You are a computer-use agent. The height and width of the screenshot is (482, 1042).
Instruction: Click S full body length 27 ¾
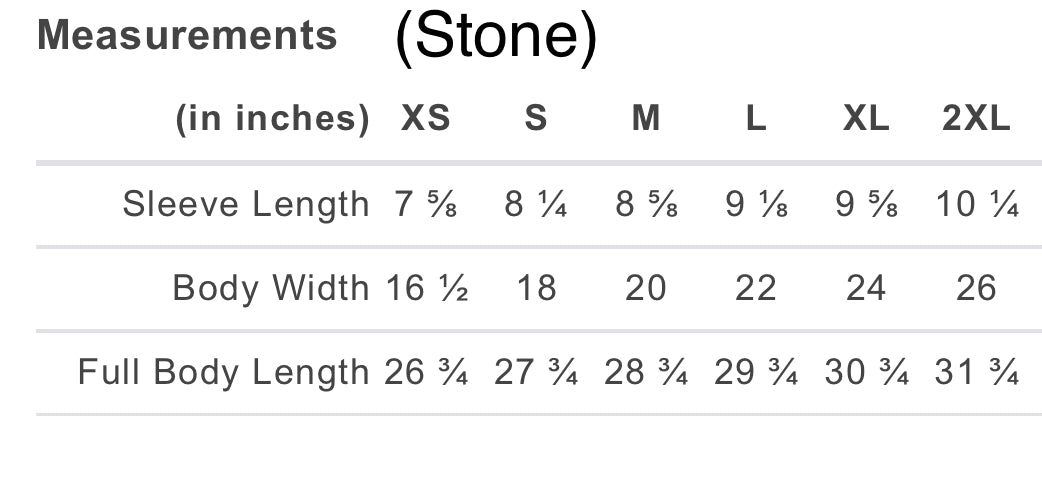point(536,373)
